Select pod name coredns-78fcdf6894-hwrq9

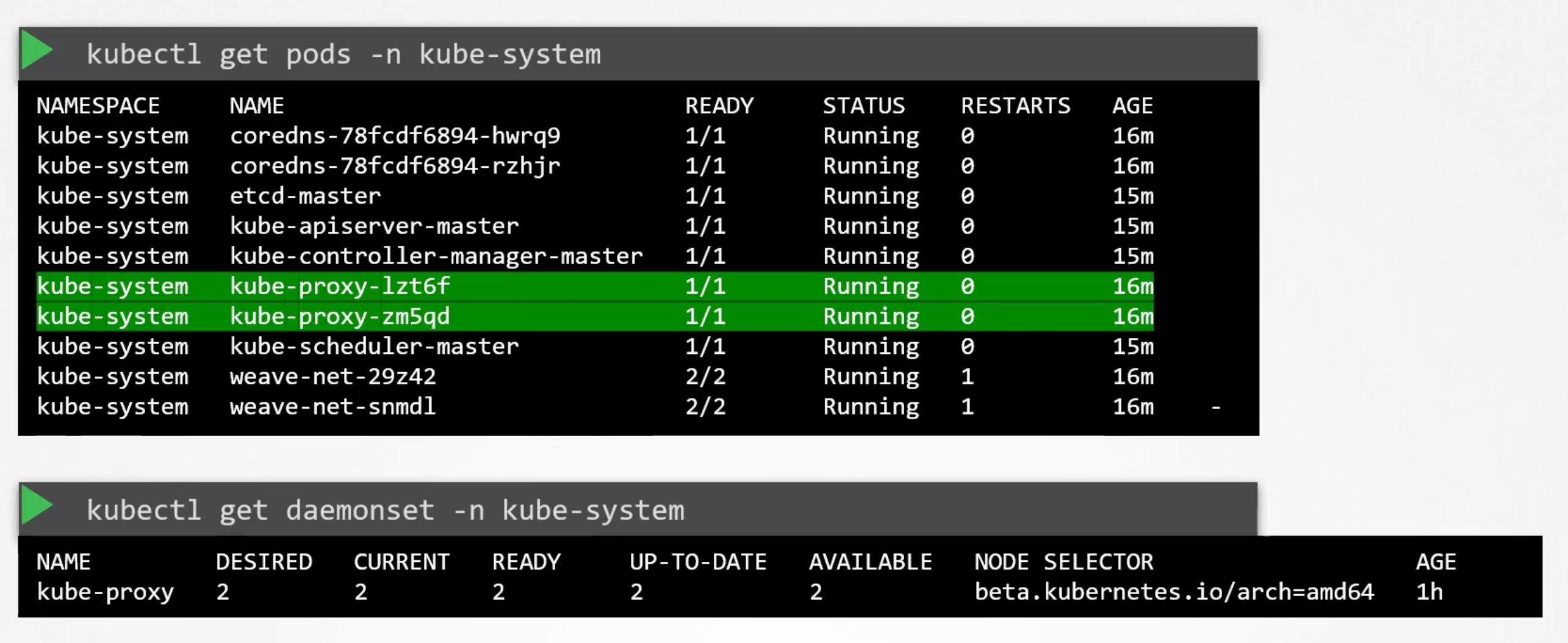[x=395, y=135]
